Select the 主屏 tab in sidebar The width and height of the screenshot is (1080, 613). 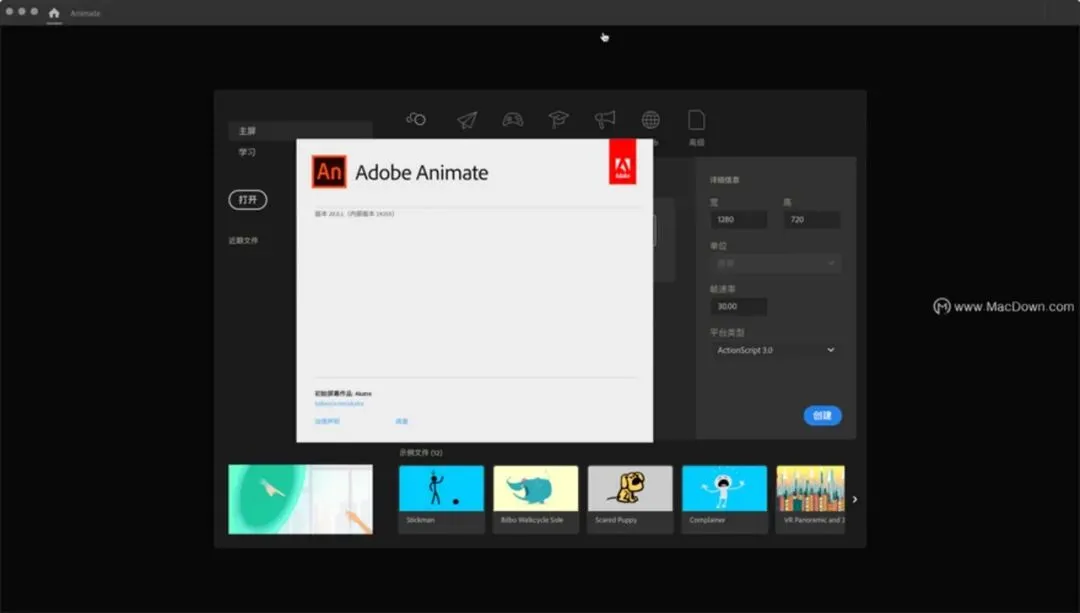pyautogui.click(x=300, y=131)
